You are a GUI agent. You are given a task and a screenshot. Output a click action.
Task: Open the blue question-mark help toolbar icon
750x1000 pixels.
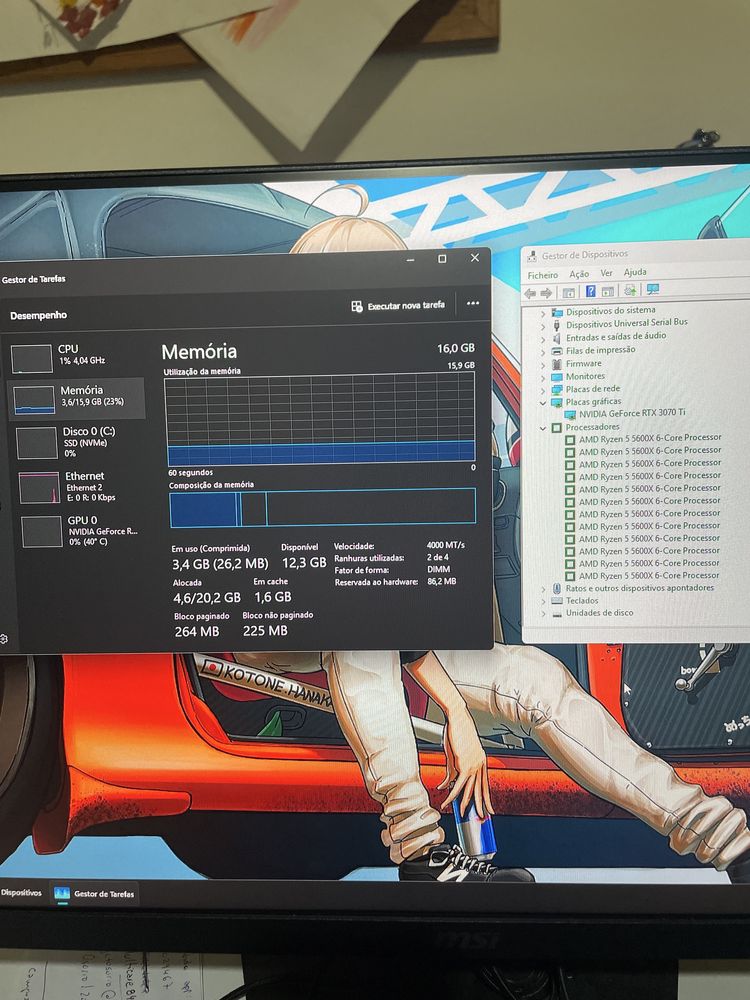tap(591, 291)
